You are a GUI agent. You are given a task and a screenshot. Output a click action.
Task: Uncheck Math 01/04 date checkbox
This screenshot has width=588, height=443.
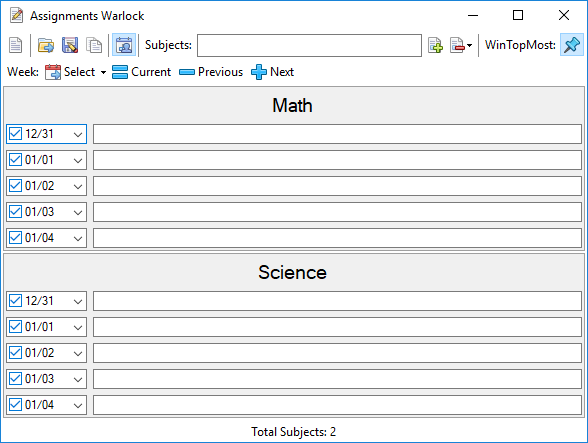coord(15,237)
